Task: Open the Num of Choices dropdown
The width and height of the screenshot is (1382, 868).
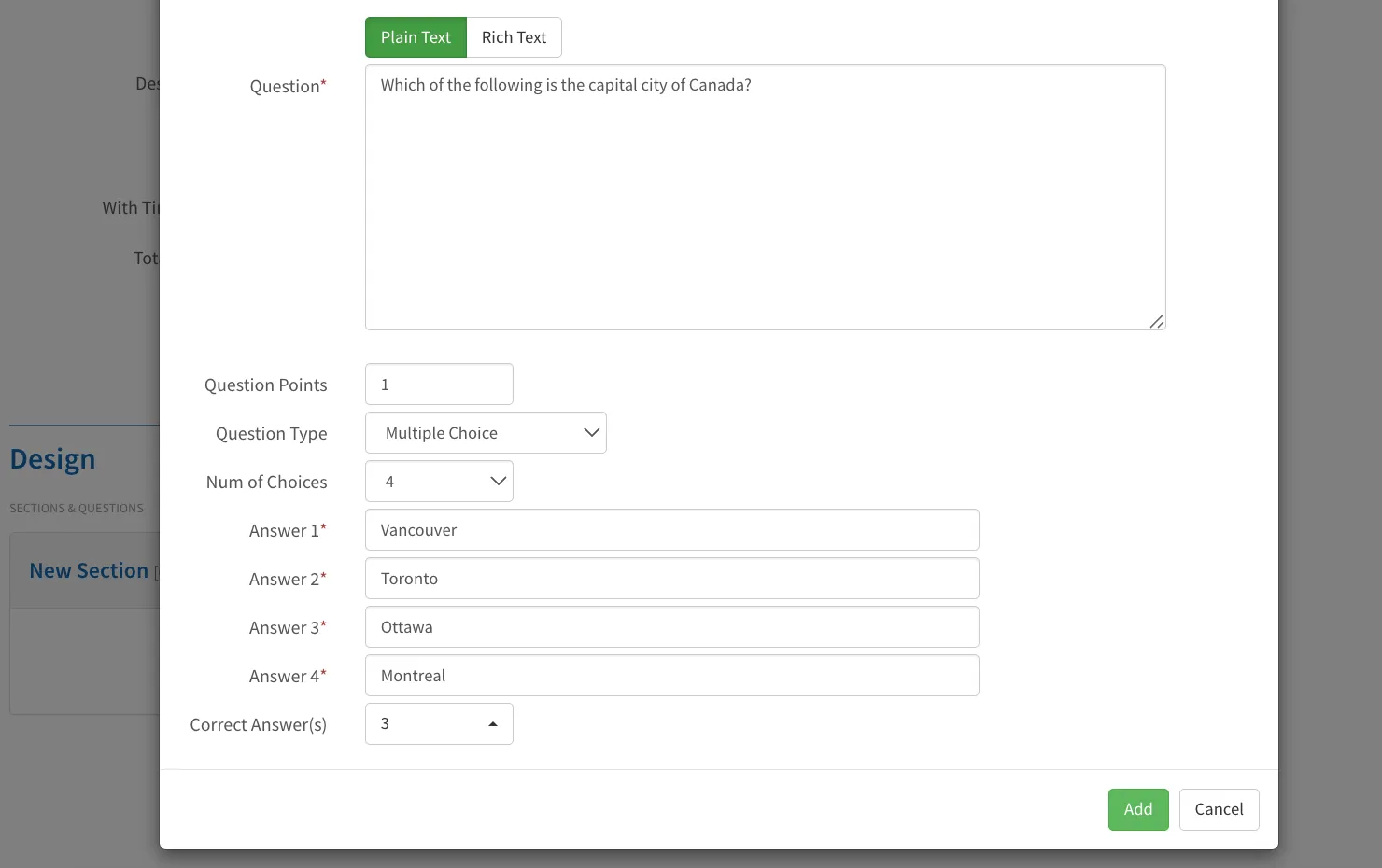Action: click(439, 482)
